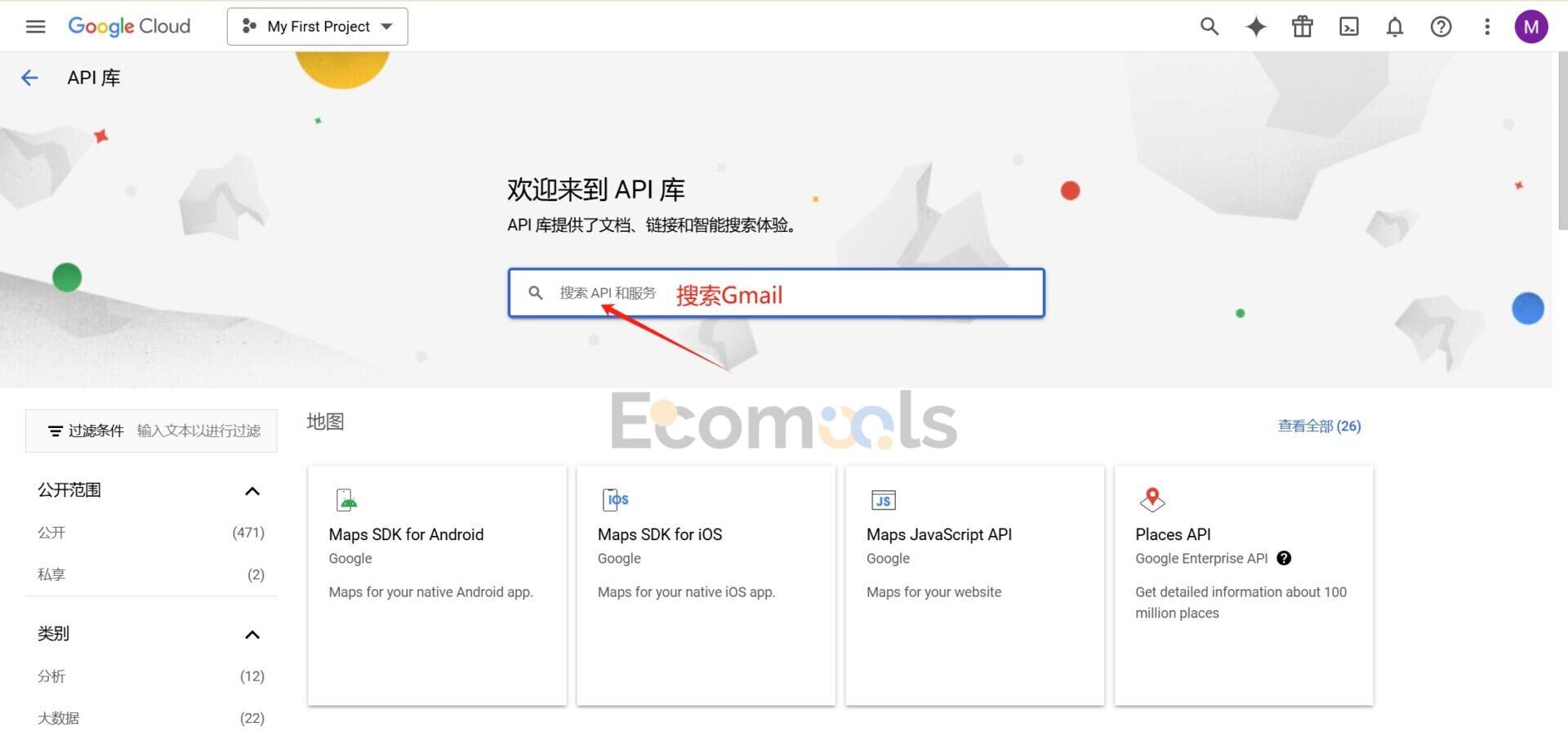Viewport: 1568px width, 732px height.
Task: Open the My First Project selector
Action: pos(318,27)
